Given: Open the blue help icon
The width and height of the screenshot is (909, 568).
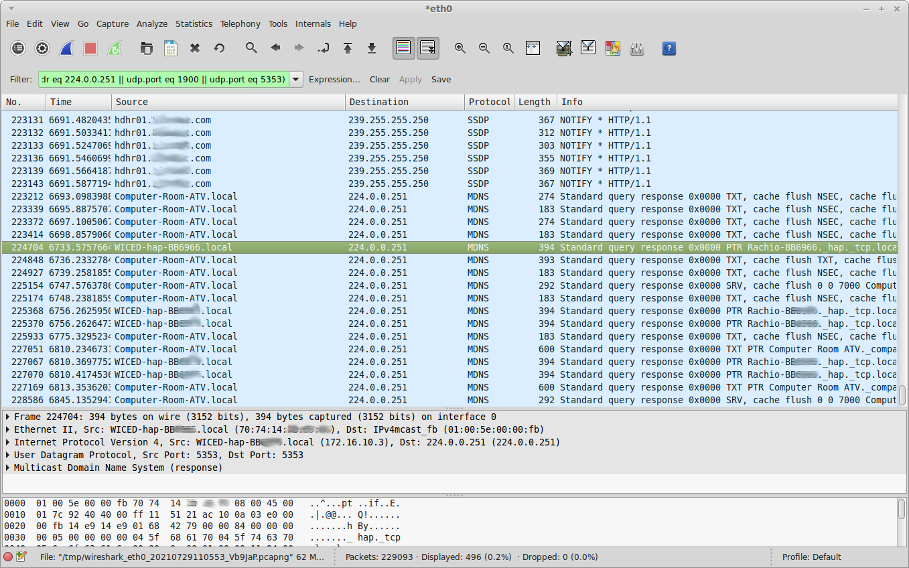Looking at the screenshot, I should (669, 48).
